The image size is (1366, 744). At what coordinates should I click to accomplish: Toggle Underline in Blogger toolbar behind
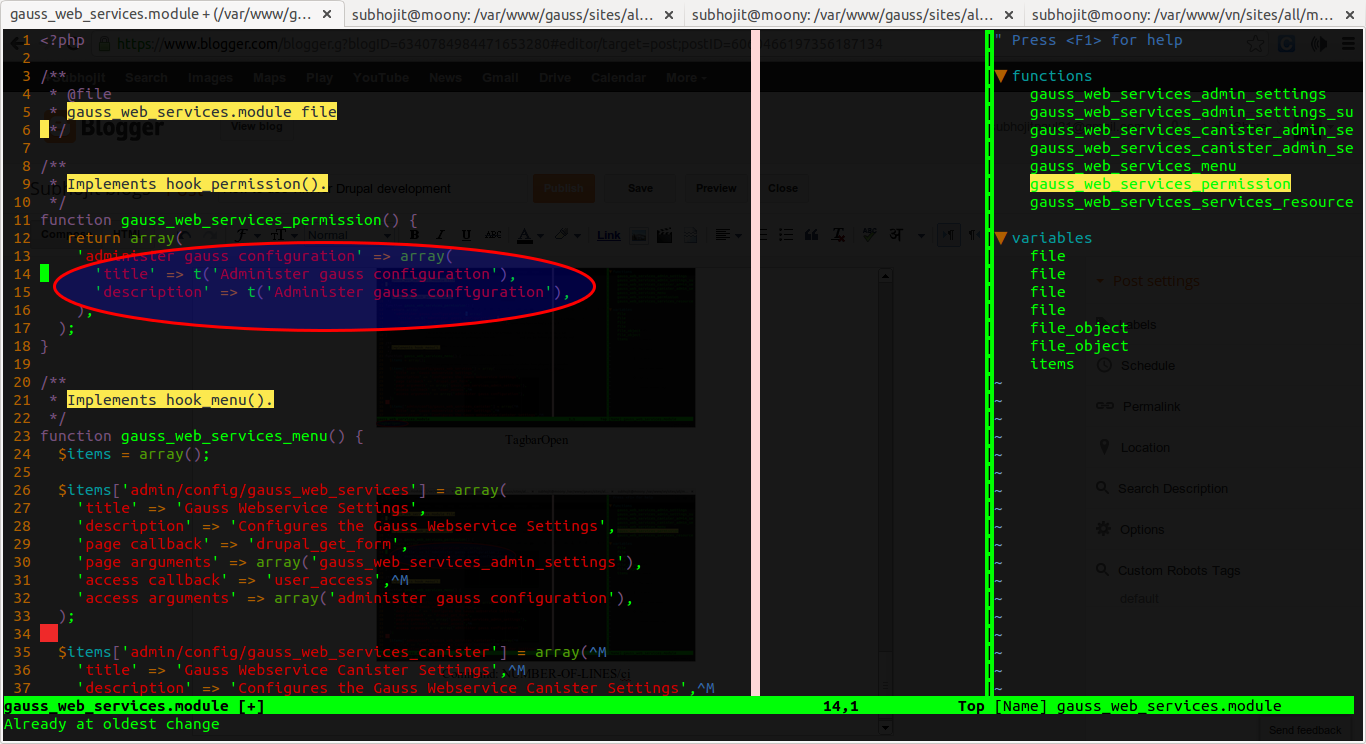466,235
